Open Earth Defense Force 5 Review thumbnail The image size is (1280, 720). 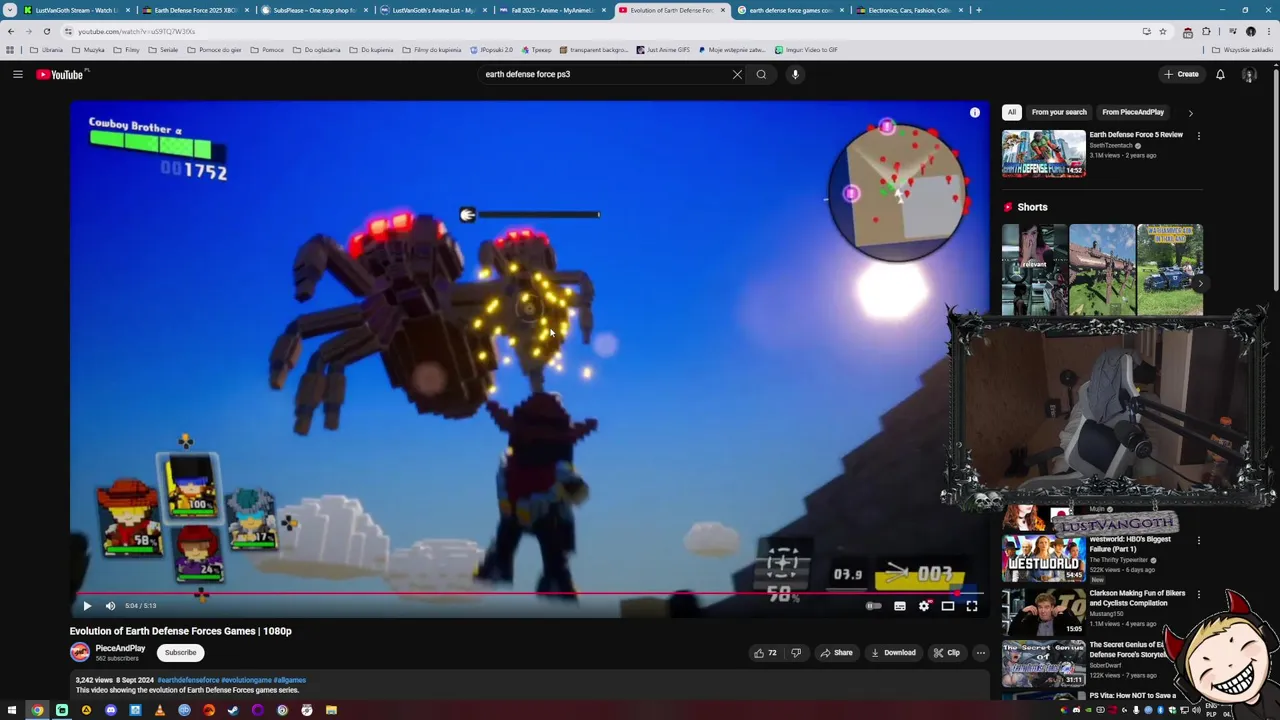pos(1044,153)
